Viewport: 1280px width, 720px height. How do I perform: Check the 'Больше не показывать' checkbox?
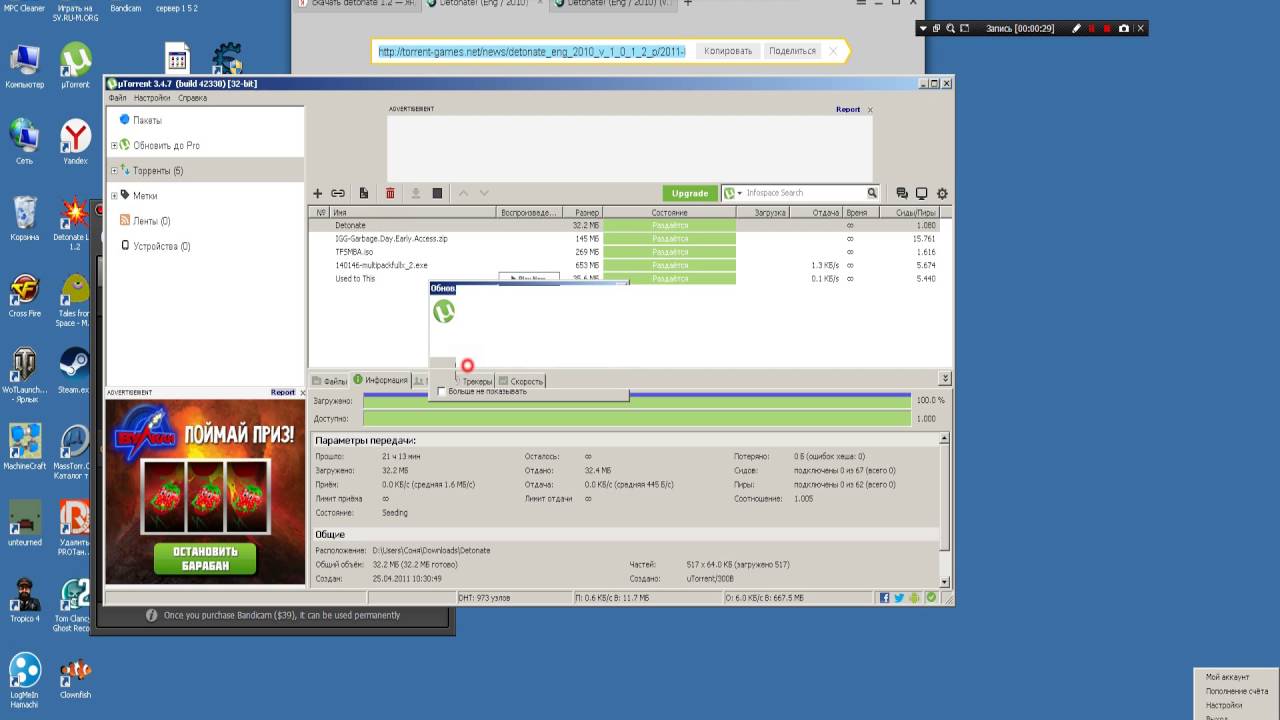tap(442, 391)
